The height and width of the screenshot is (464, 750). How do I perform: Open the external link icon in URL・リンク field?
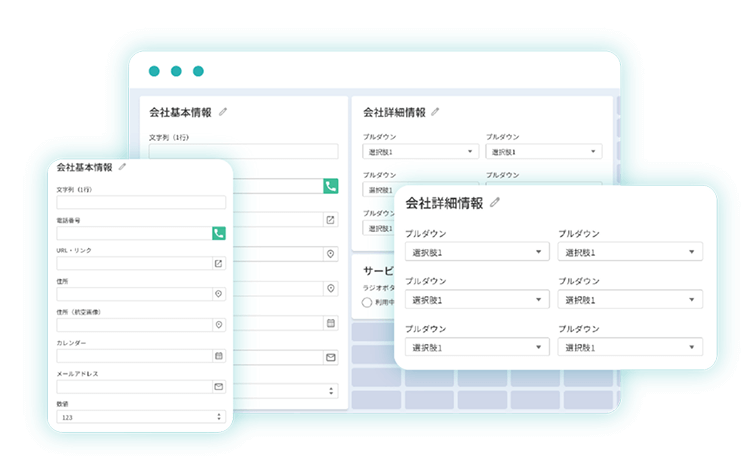[x=219, y=264]
